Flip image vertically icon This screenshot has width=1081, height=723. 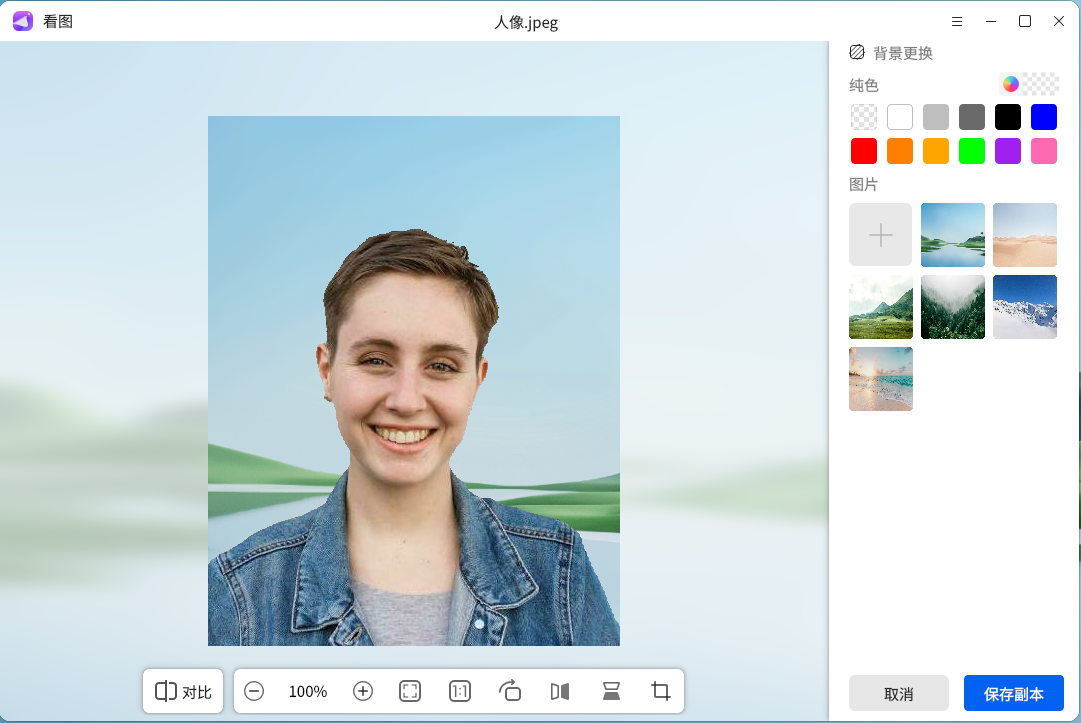611,691
